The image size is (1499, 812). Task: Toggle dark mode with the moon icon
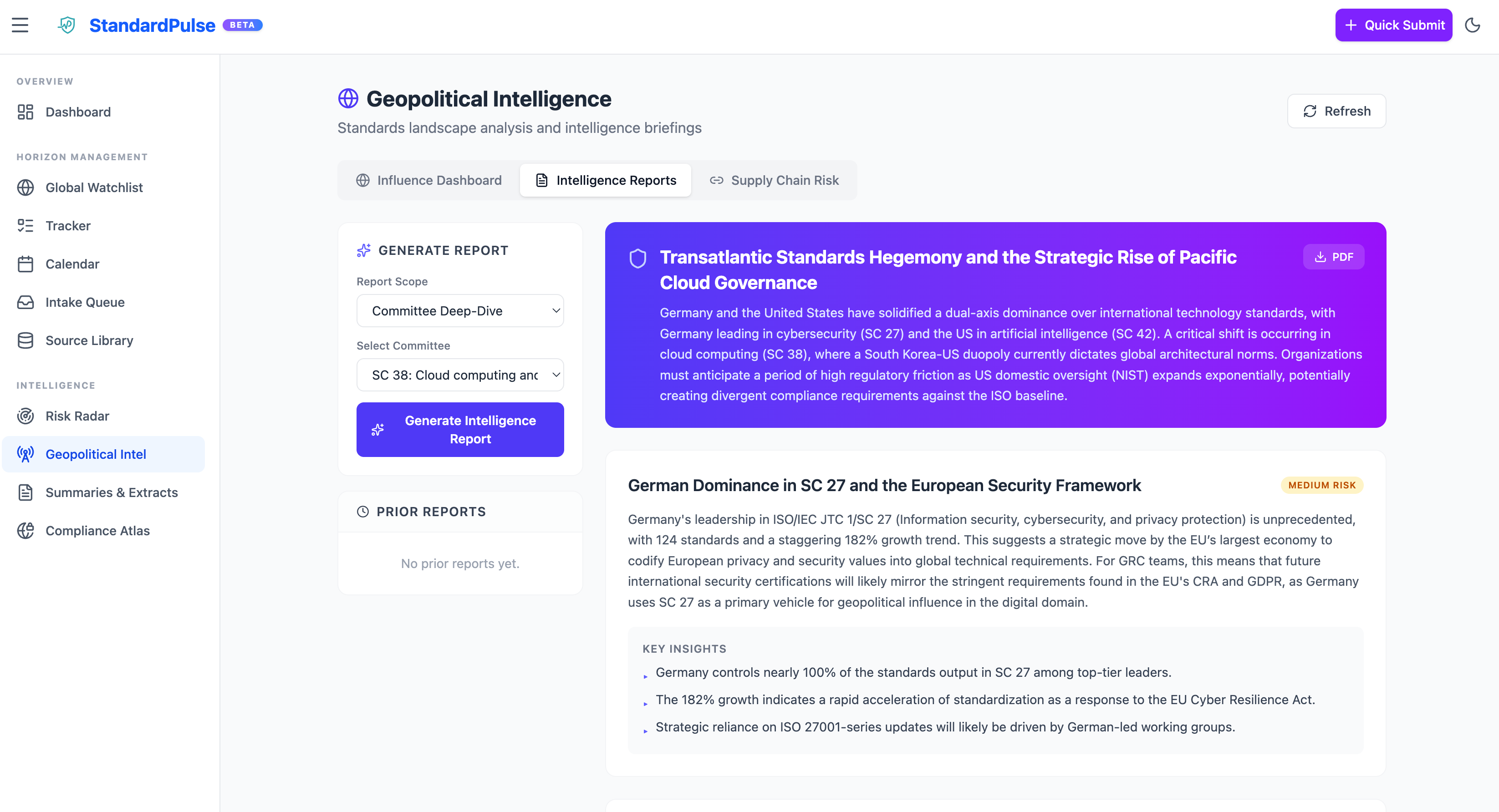pyautogui.click(x=1473, y=25)
